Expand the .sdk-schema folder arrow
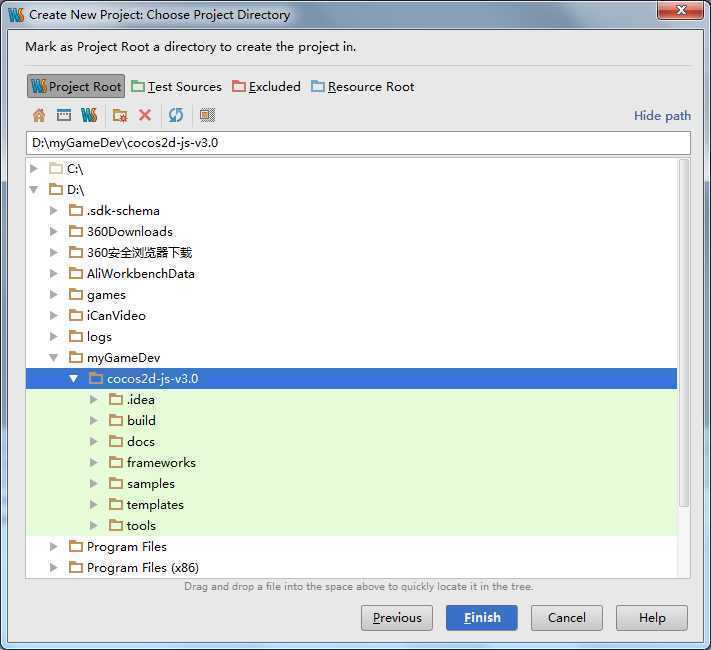This screenshot has height=650, width=711. (x=54, y=210)
